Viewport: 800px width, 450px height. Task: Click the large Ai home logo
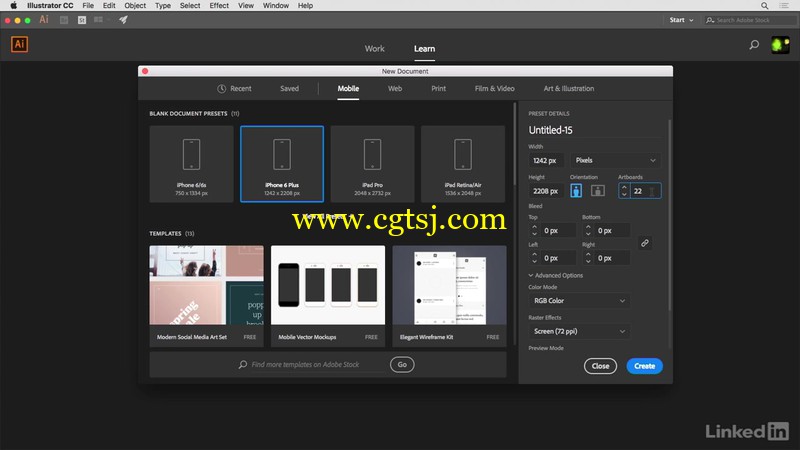[x=19, y=44]
